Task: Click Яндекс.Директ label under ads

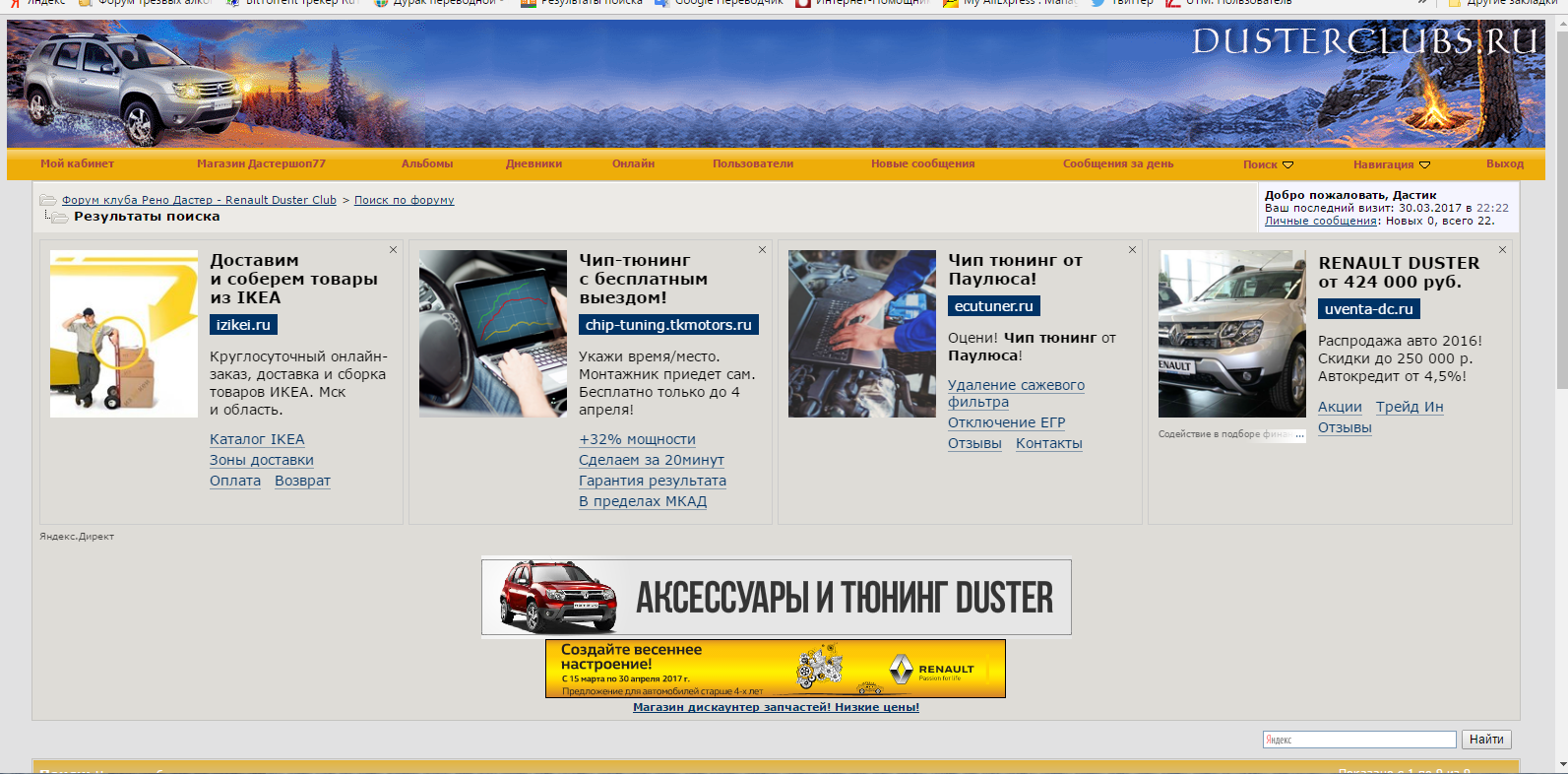Action: click(x=77, y=537)
